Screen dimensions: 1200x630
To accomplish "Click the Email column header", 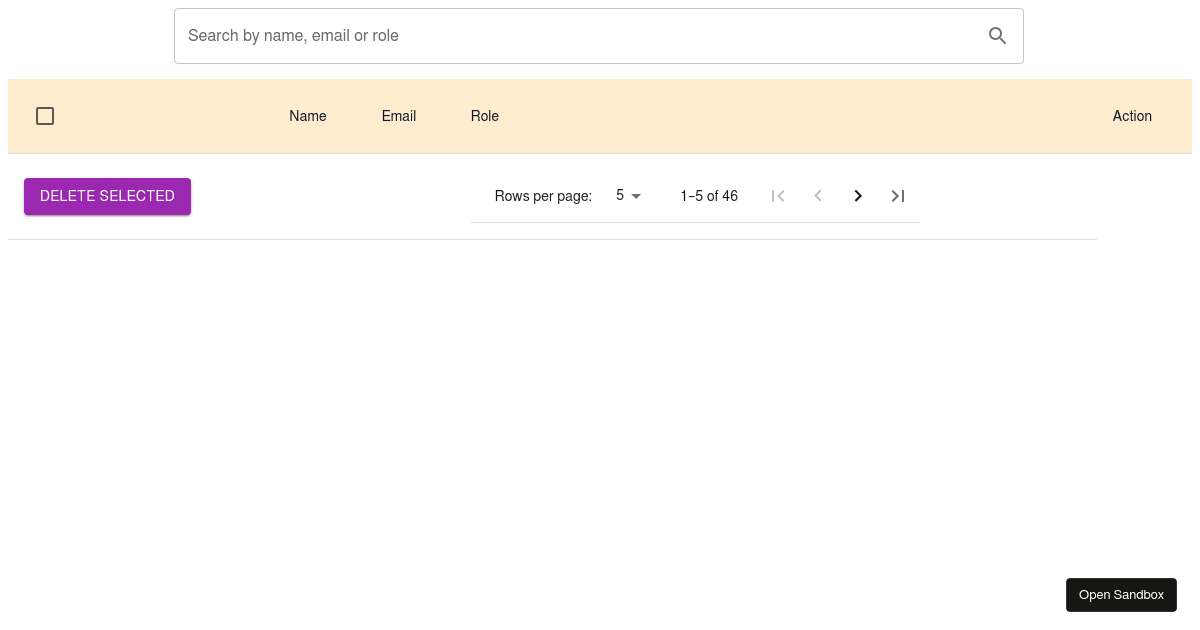I will pyautogui.click(x=399, y=116).
